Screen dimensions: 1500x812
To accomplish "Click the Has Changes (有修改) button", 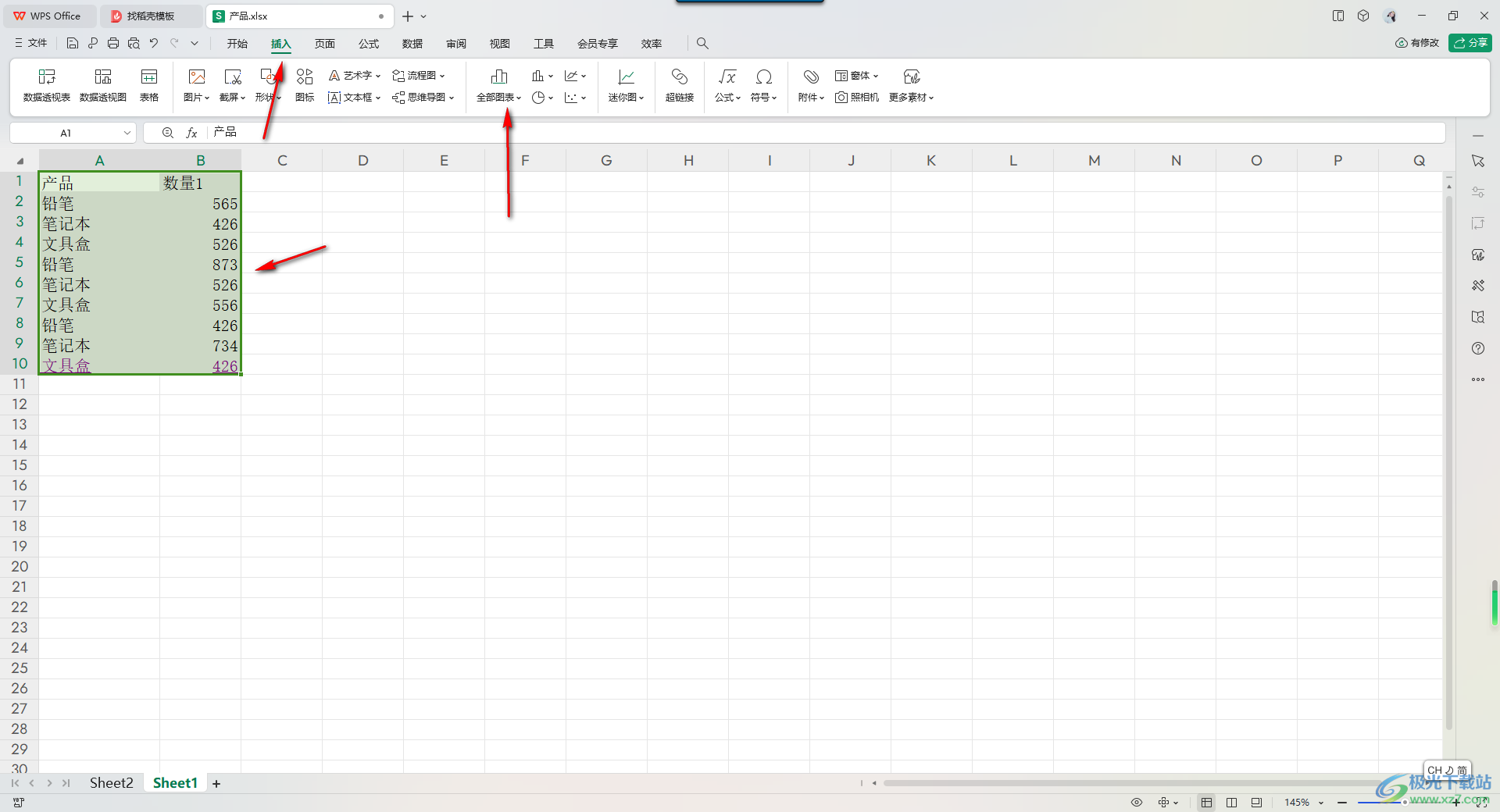I will click(1417, 43).
